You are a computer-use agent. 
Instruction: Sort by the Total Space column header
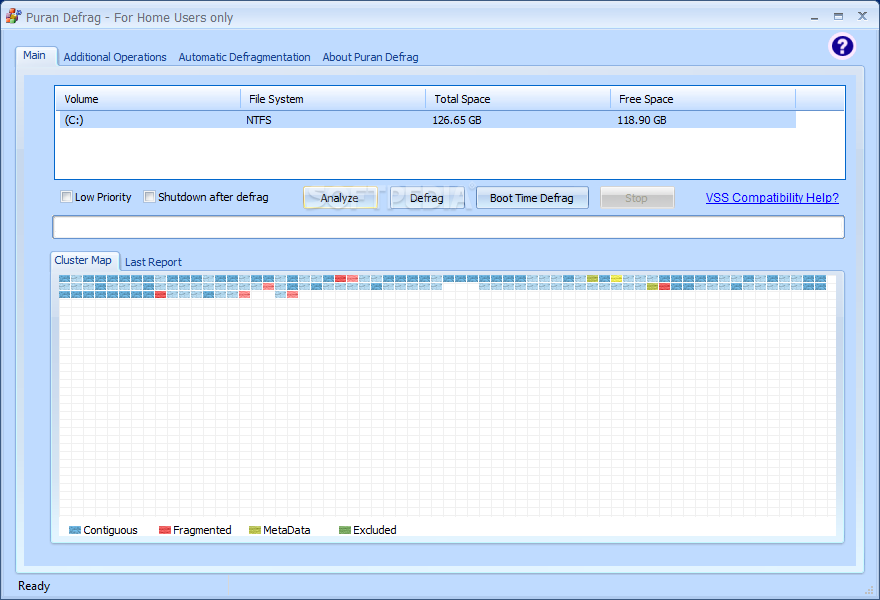[518, 99]
